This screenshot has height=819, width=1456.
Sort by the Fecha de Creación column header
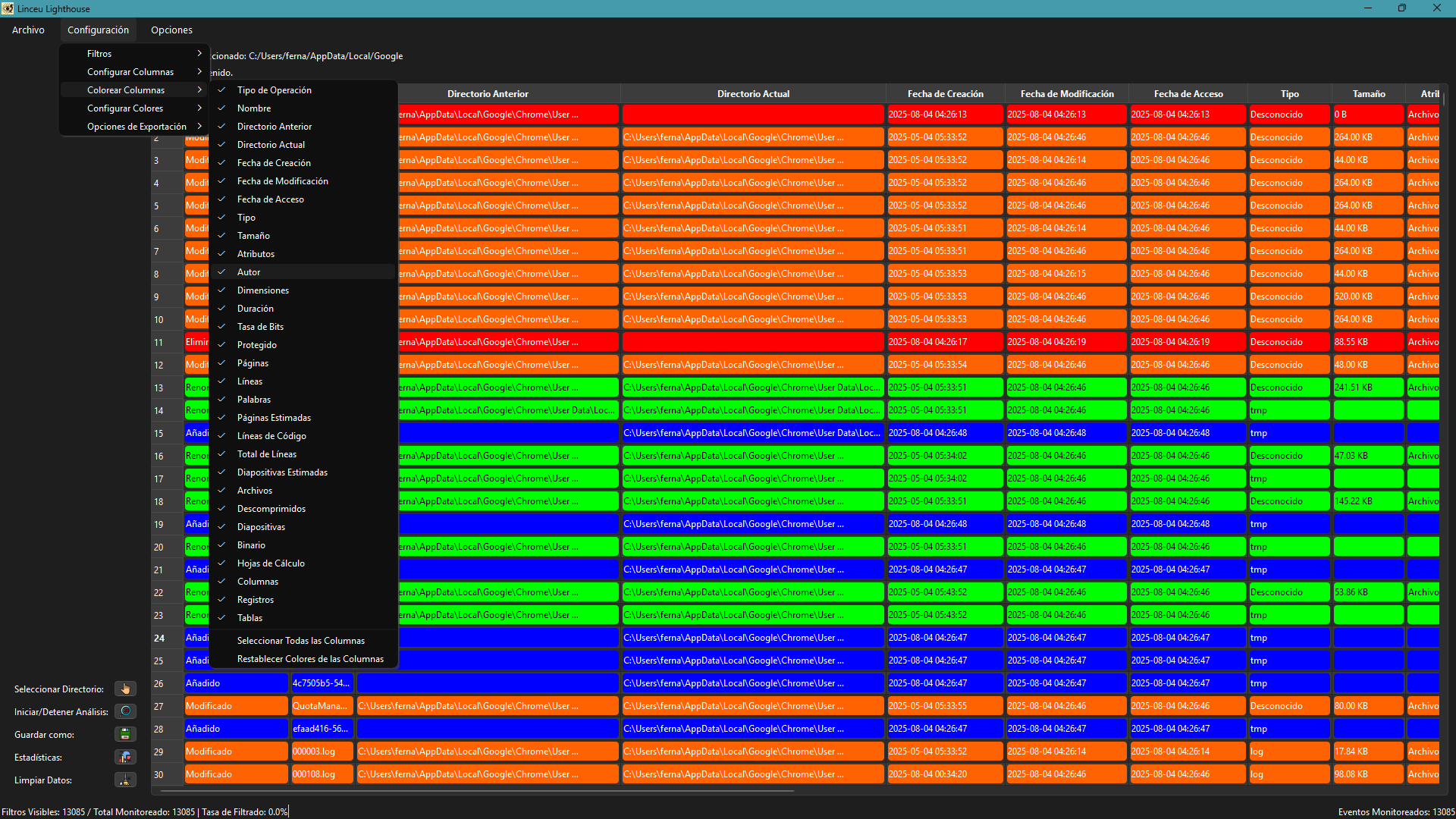(945, 94)
